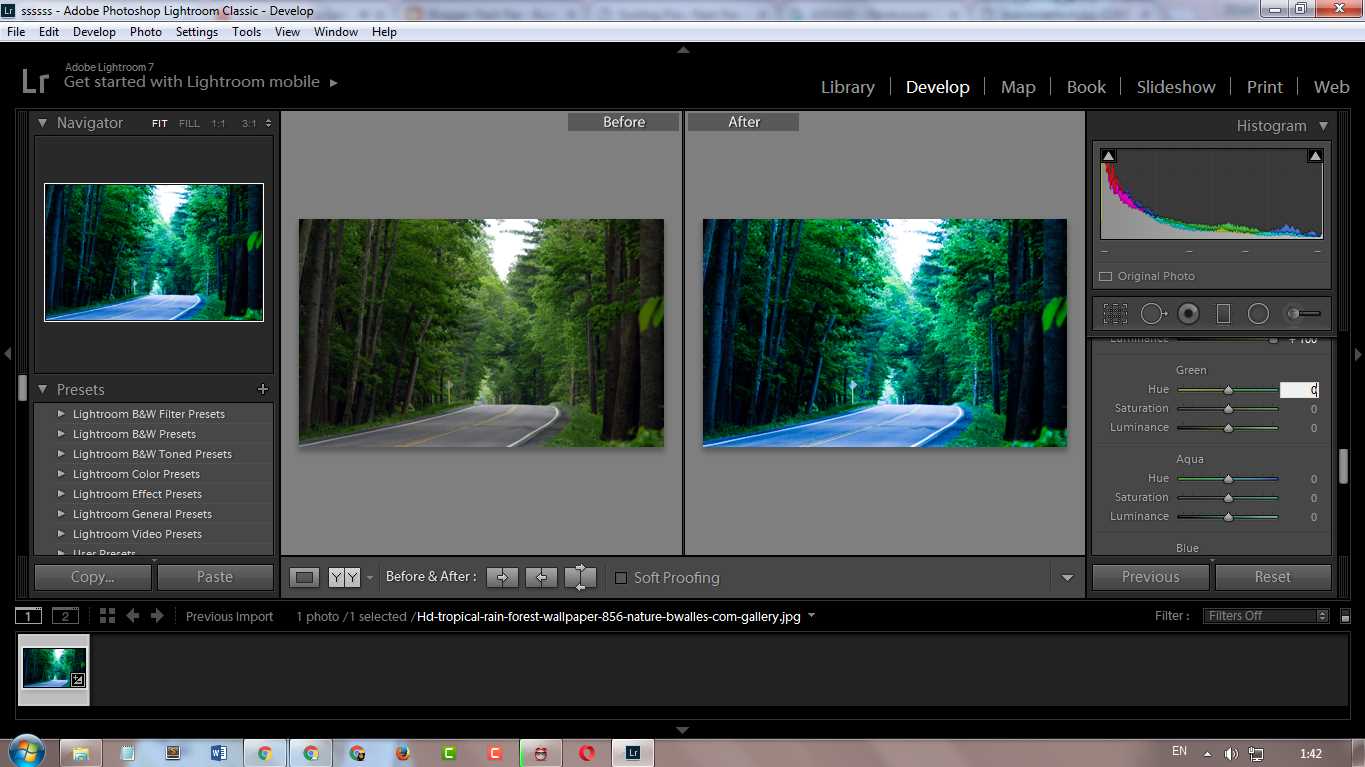Open Microsoft Word from the taskbar
The image size is (1365, 767).
[219, 753]
